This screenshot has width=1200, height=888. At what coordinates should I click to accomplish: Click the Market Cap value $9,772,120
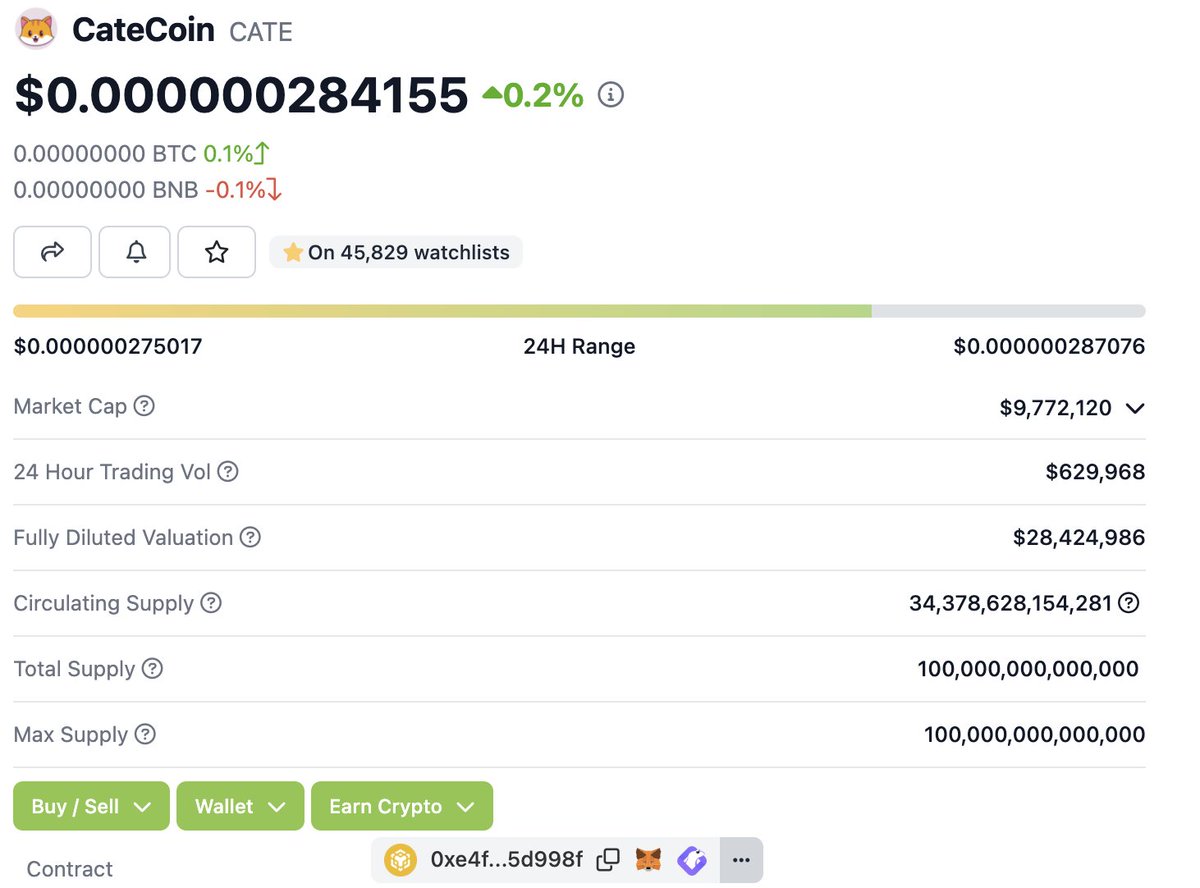tap(1055, 408)
